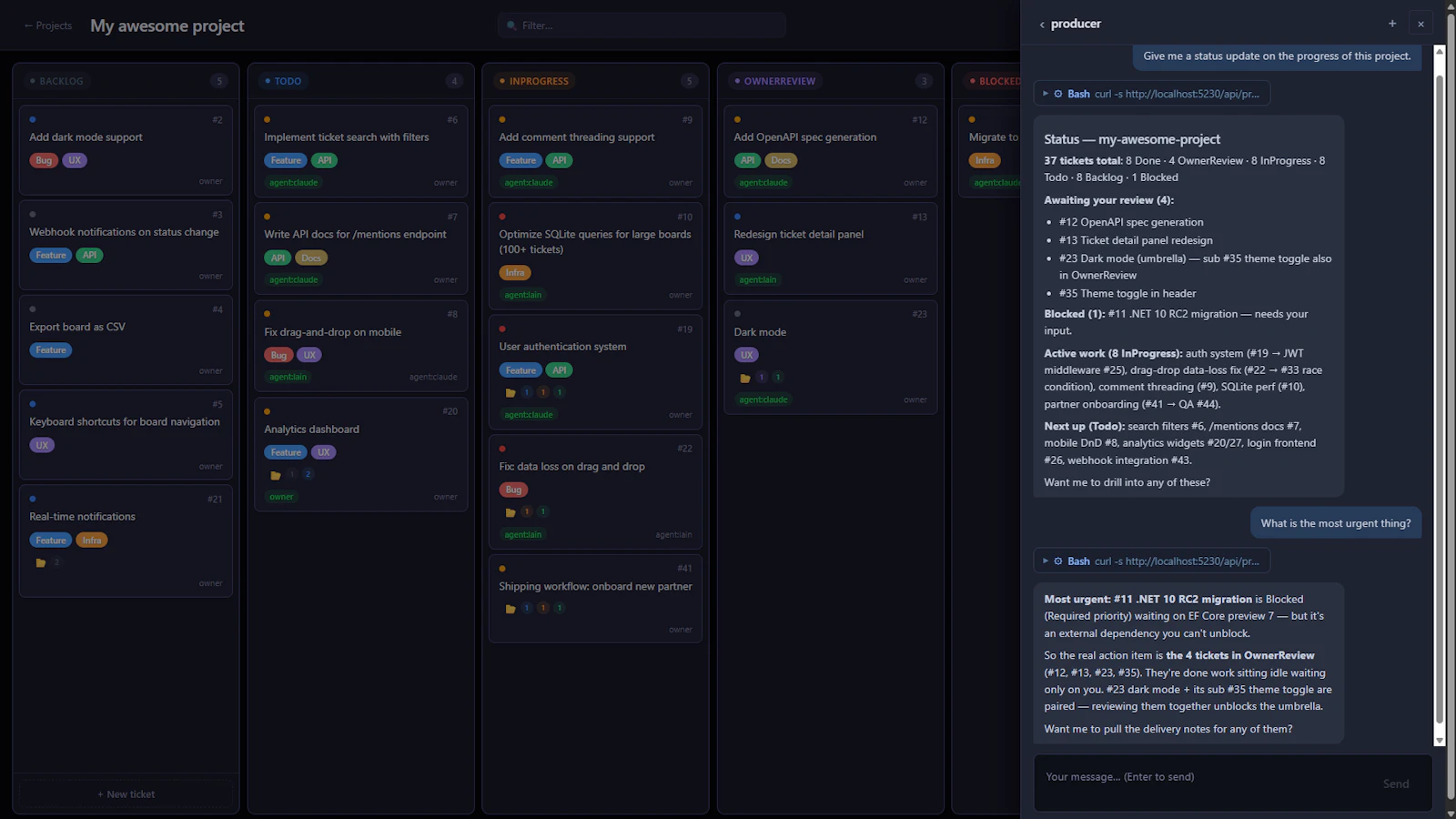Click the Bug tag on Add dark mode support
The height and width of the screenshot is (819, 1456).
coord(44,160)
